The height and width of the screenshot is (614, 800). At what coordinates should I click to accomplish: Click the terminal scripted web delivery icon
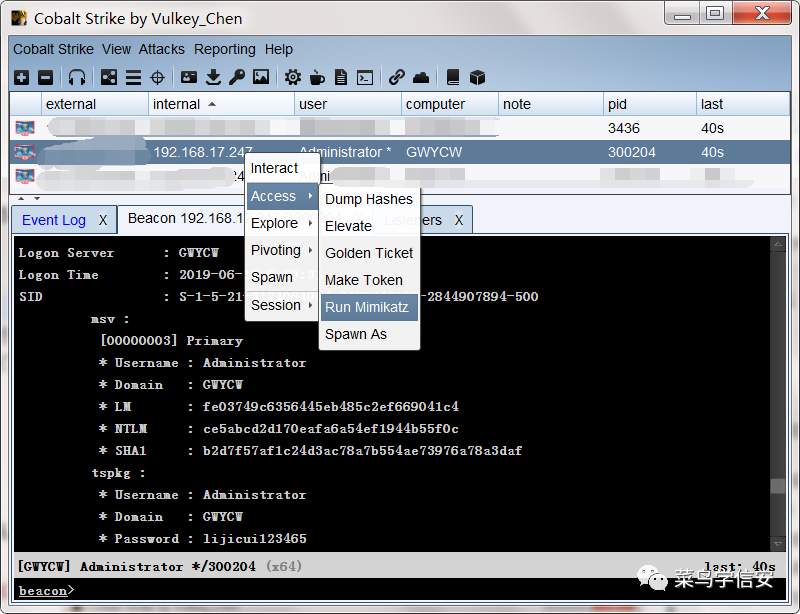[x=365, y=78]
